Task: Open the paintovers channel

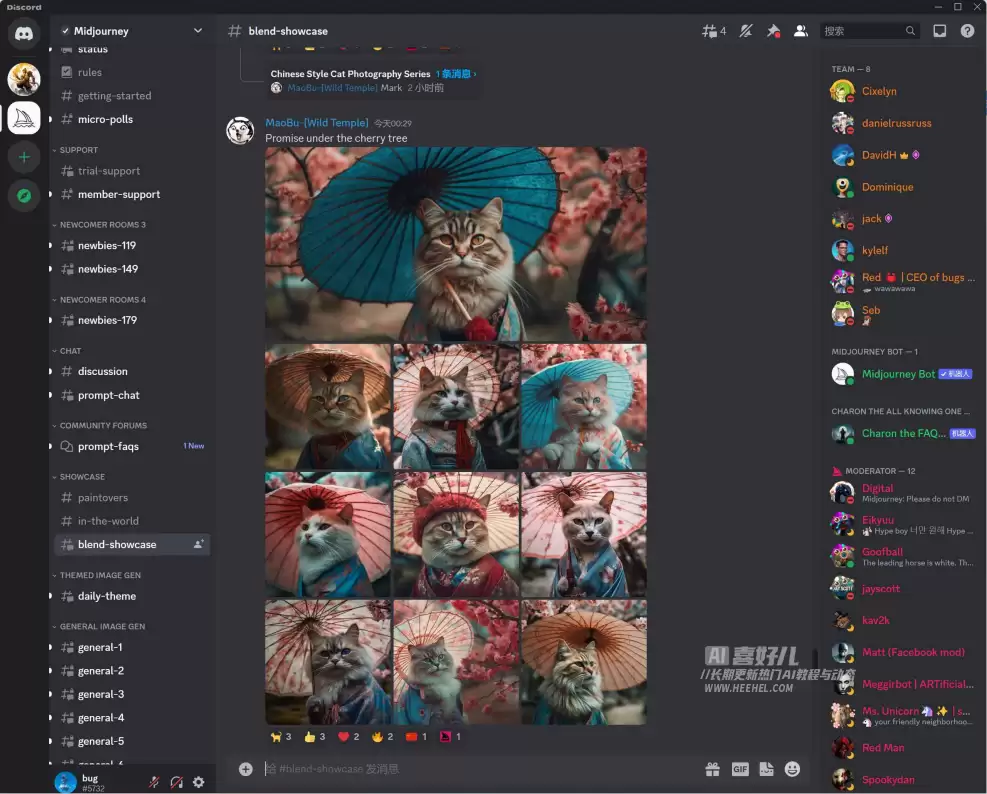Action: (x=132, y=497)
